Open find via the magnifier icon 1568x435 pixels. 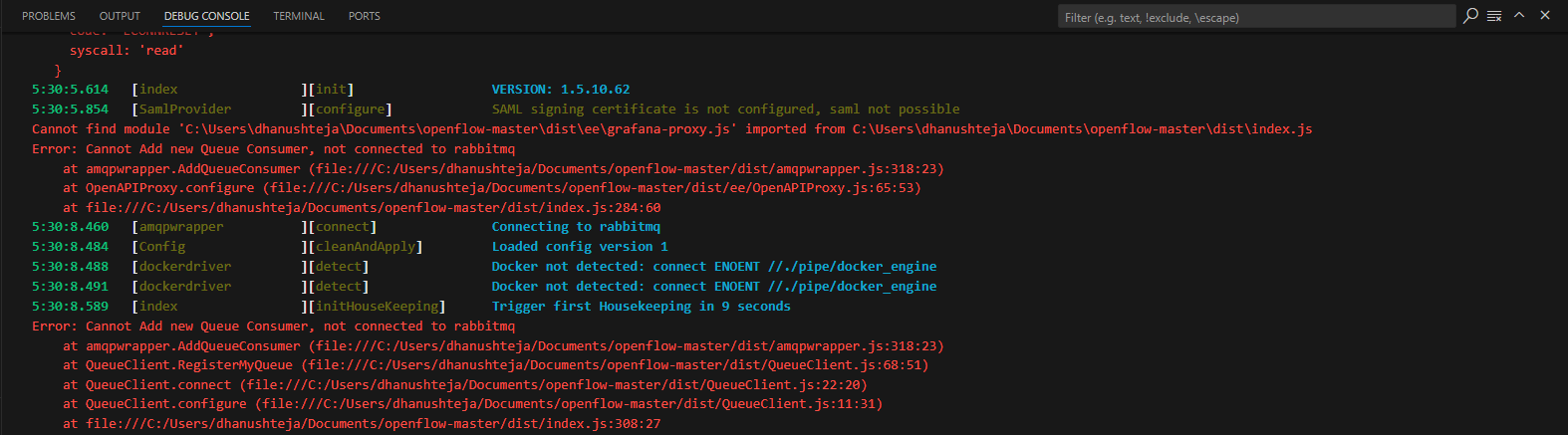coord(1470,16)
